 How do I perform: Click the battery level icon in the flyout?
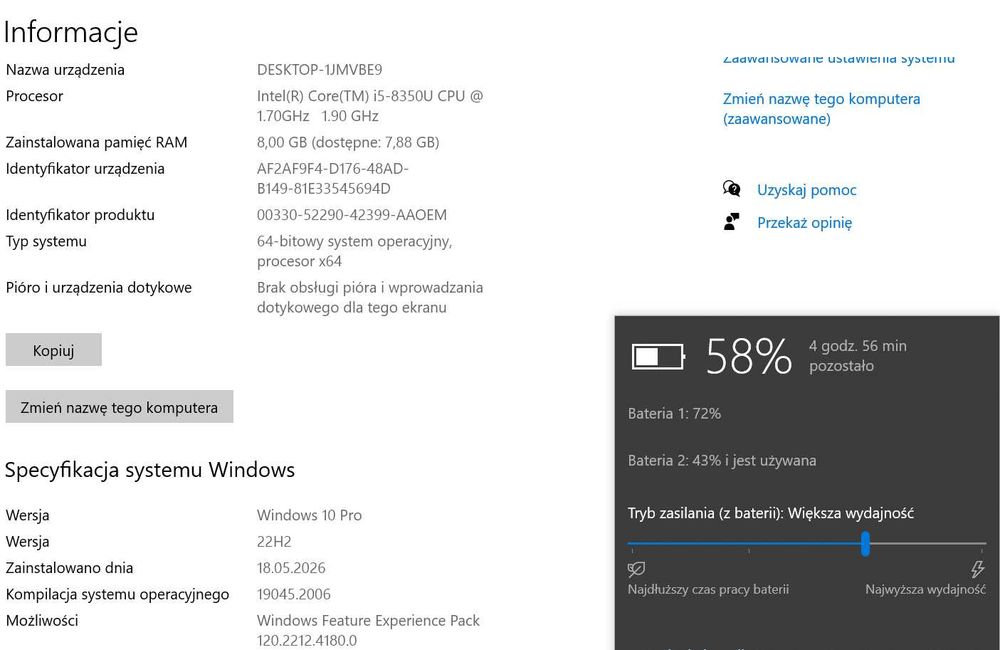point(658,357)
